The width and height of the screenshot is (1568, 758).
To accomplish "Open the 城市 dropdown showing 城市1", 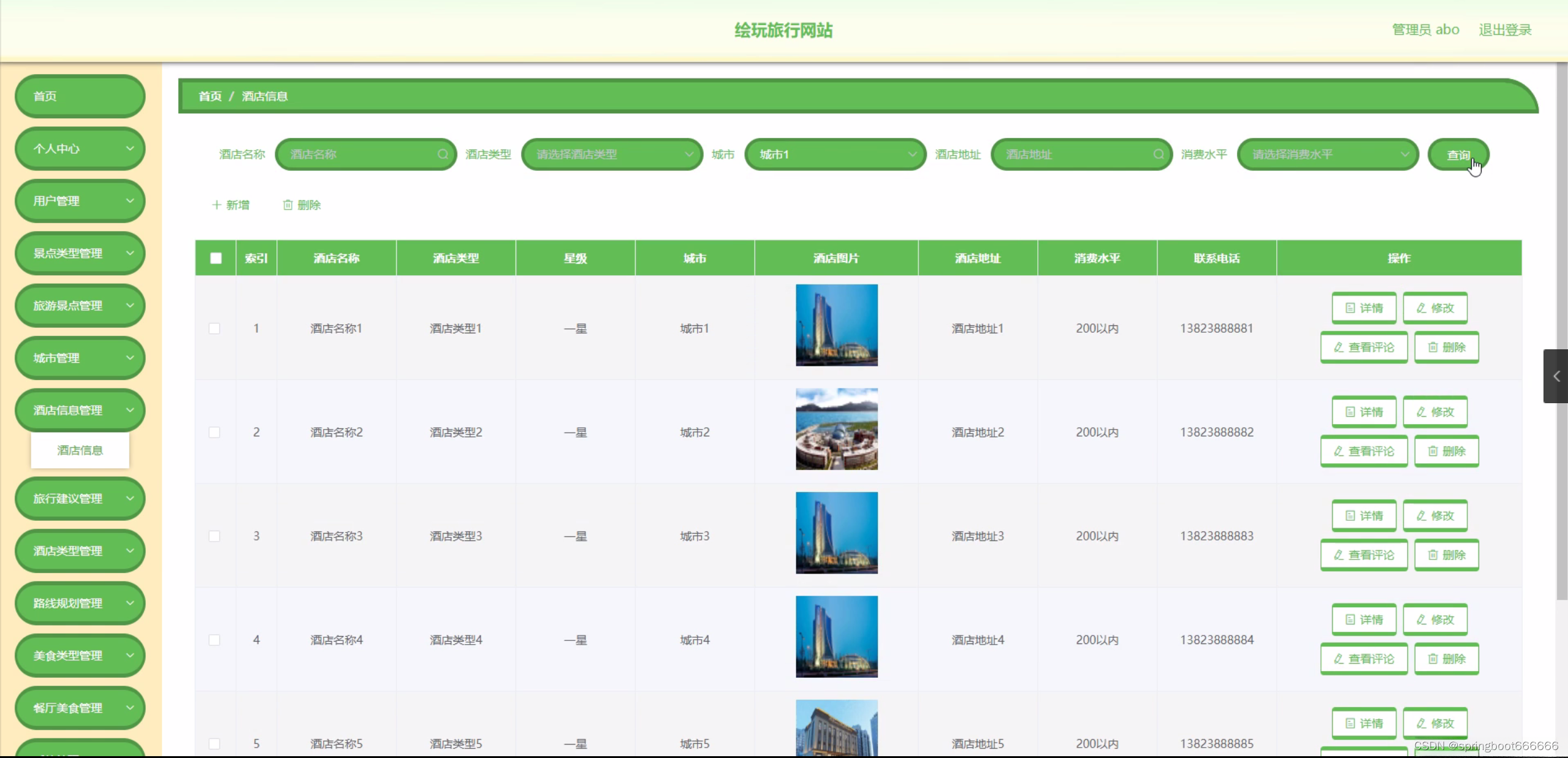I will pyautogui.click(x=834, y=154).
